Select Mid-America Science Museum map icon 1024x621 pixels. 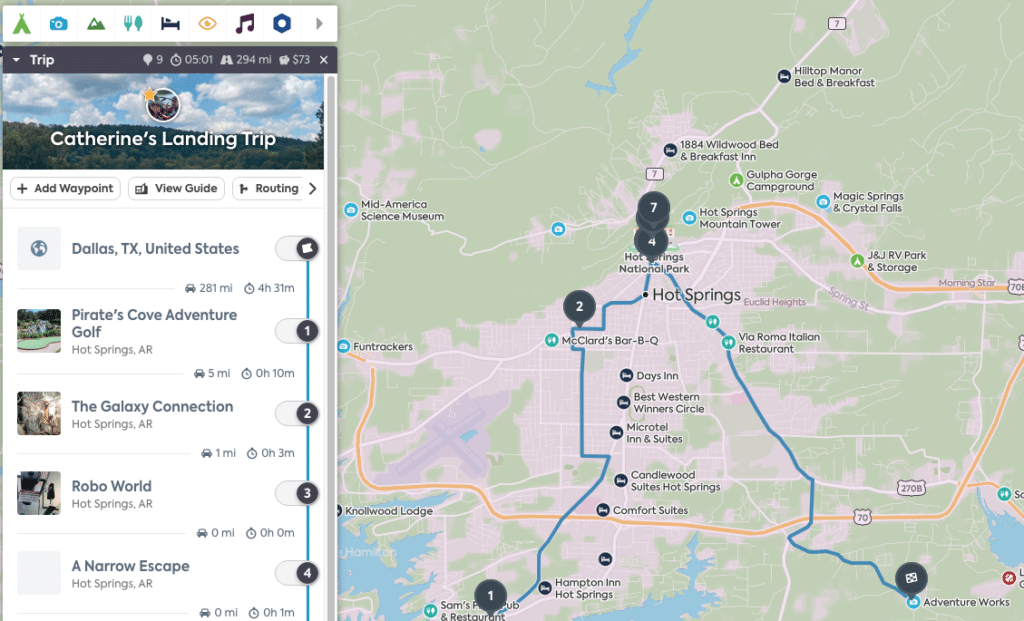pos(351,210)
